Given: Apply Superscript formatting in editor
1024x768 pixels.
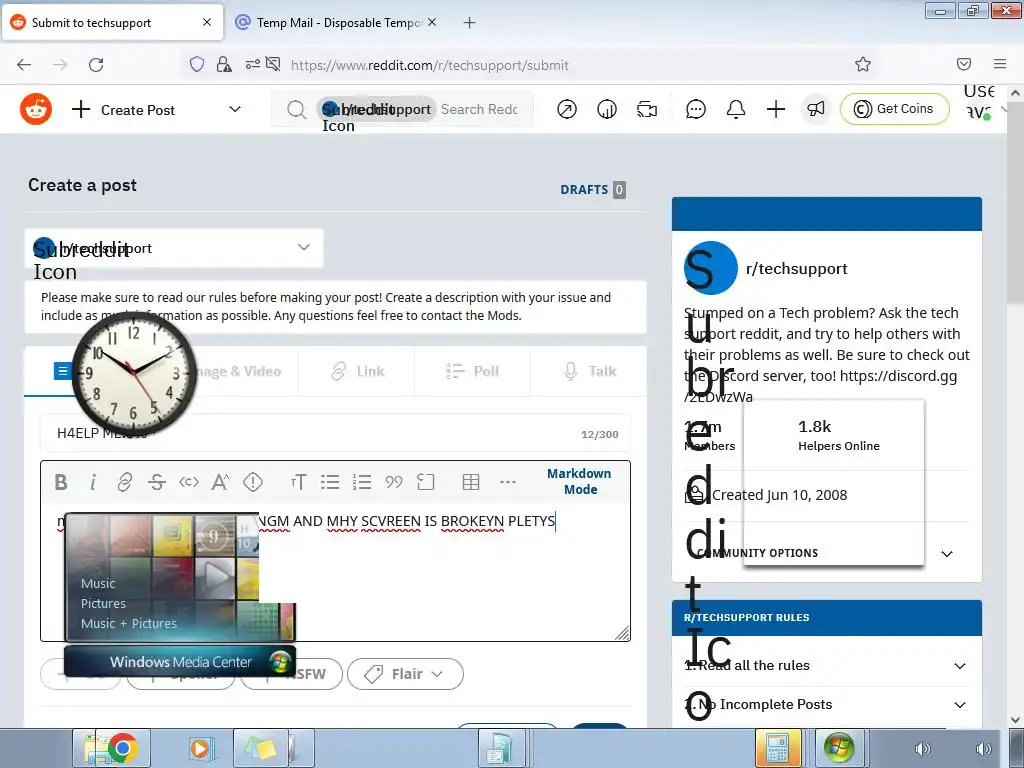Looking at the screenshot, I should (x=220, y=482).
